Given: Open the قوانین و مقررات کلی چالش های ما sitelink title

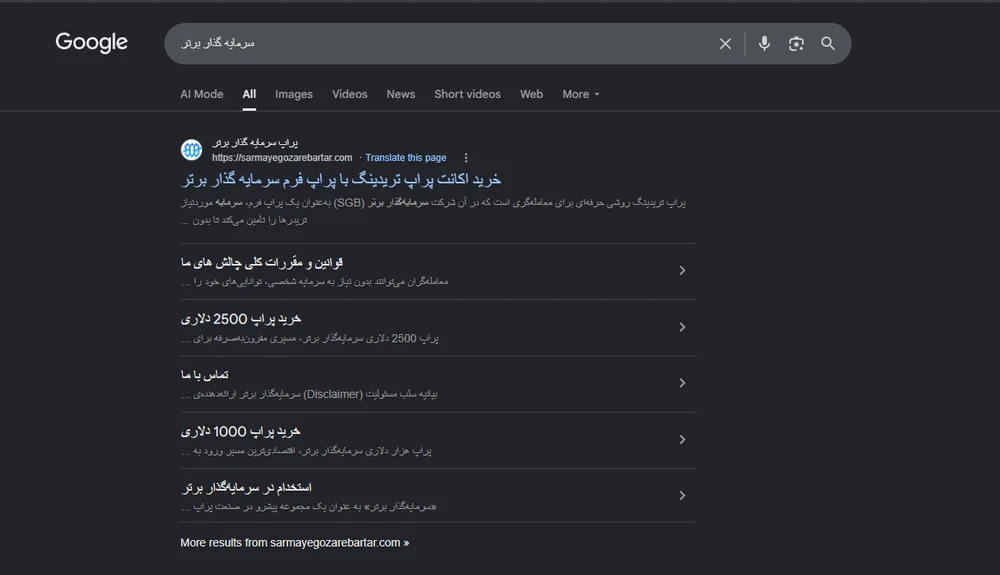Looking at the screenshot, I should 262,262.
